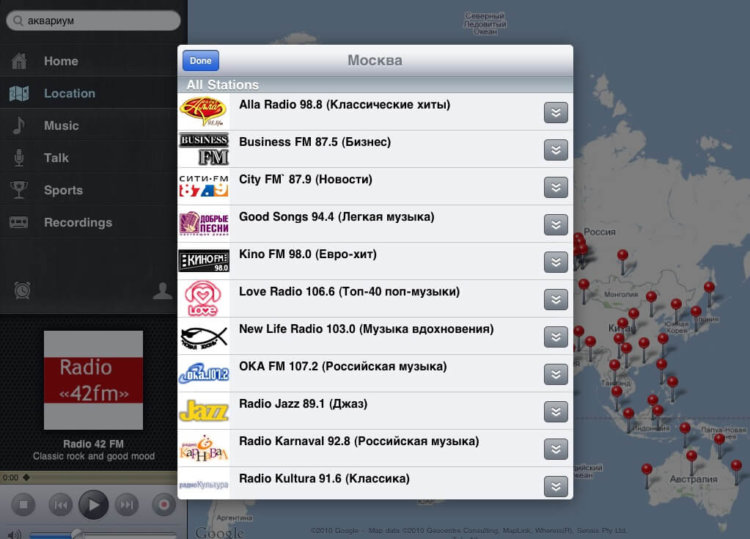
Task: Select the Location menu item
Action: 94,93
